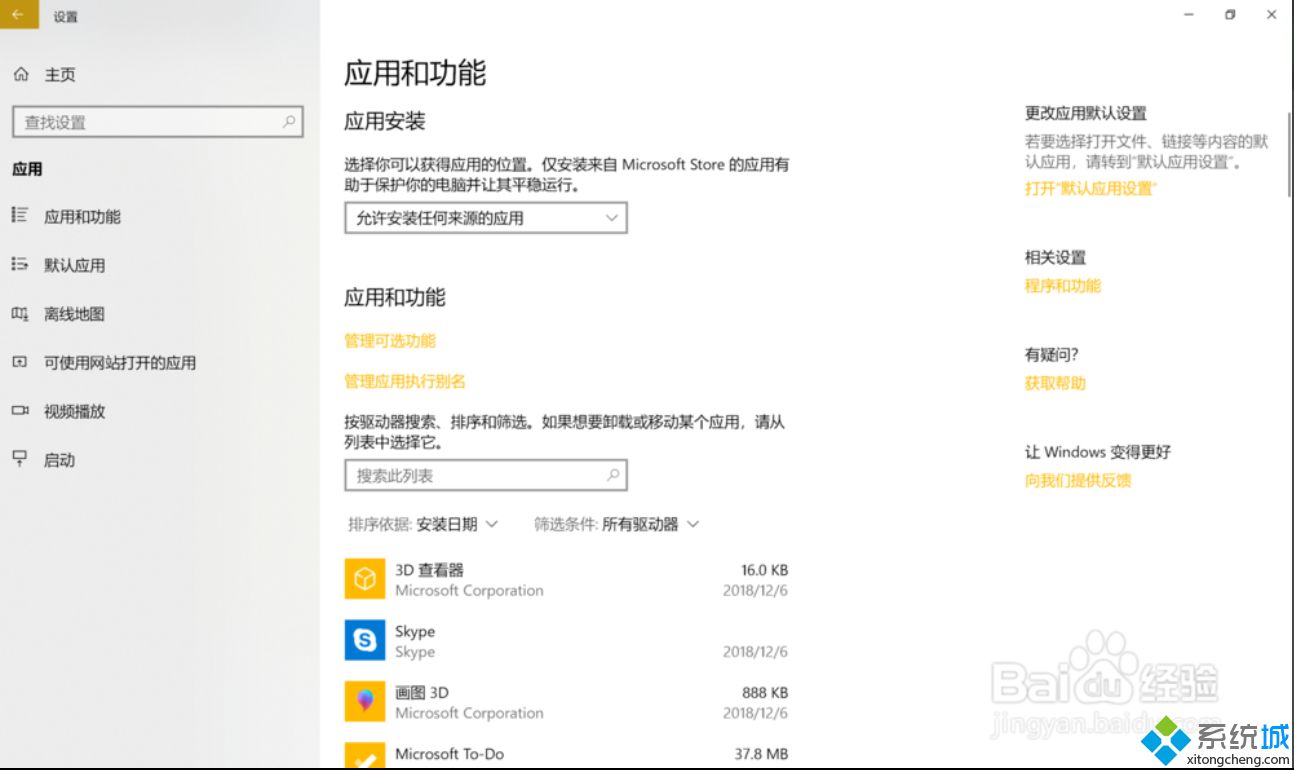Click the Skype app icon

pos(365,640)
